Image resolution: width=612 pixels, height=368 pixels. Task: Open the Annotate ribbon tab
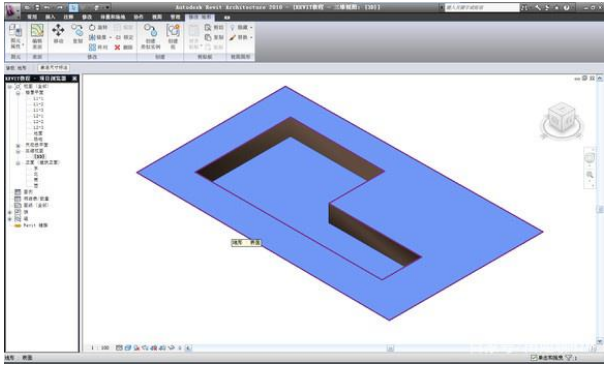68,17
